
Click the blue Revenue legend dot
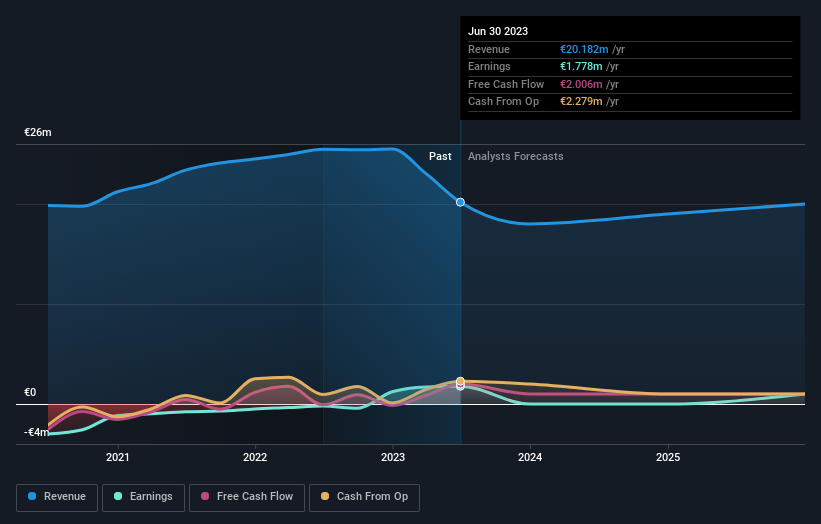(32, 496)
